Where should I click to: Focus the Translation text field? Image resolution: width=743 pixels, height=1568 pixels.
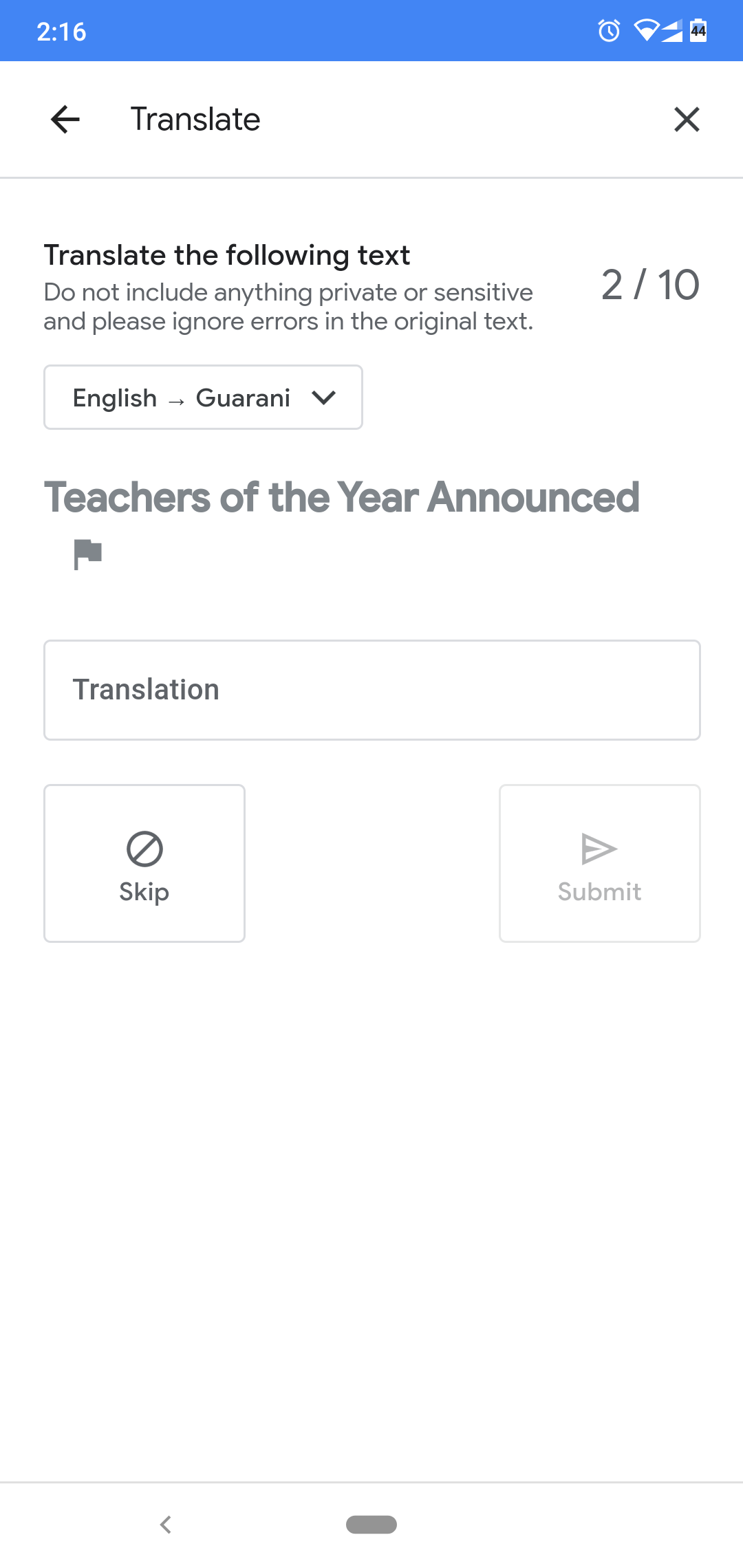point(371,690)
